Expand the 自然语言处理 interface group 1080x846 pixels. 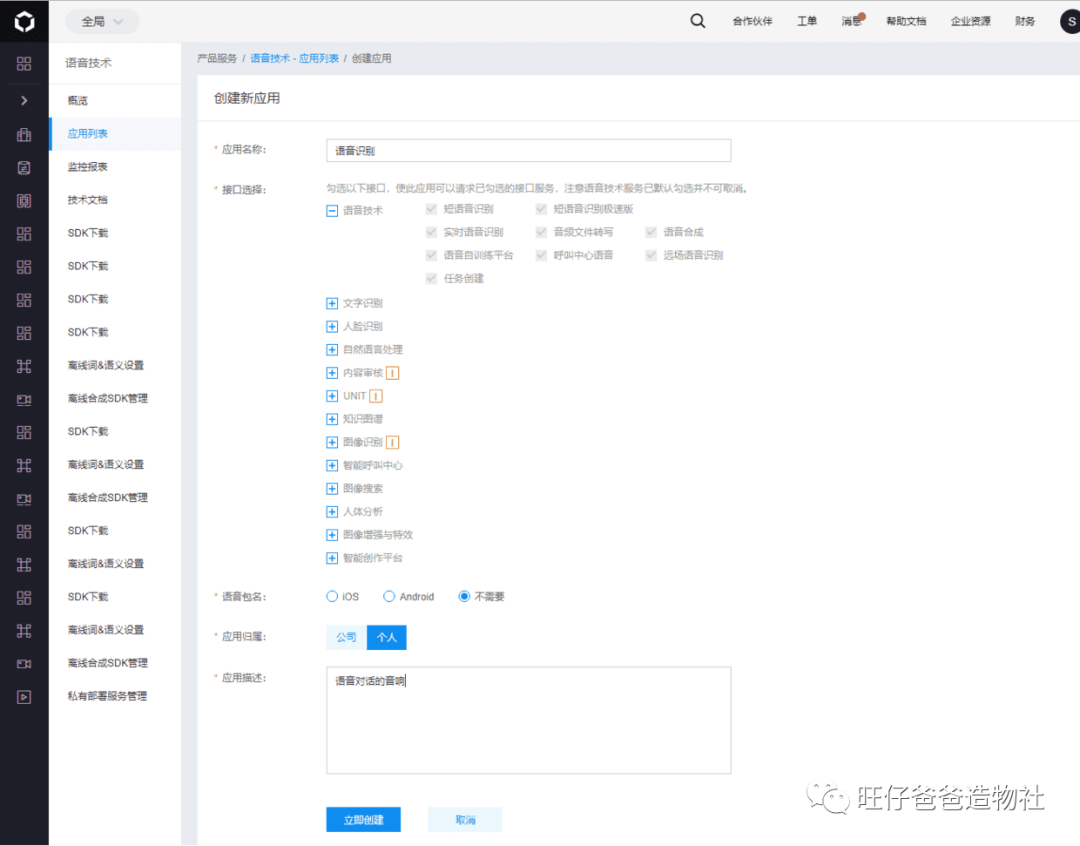(332, 350)
